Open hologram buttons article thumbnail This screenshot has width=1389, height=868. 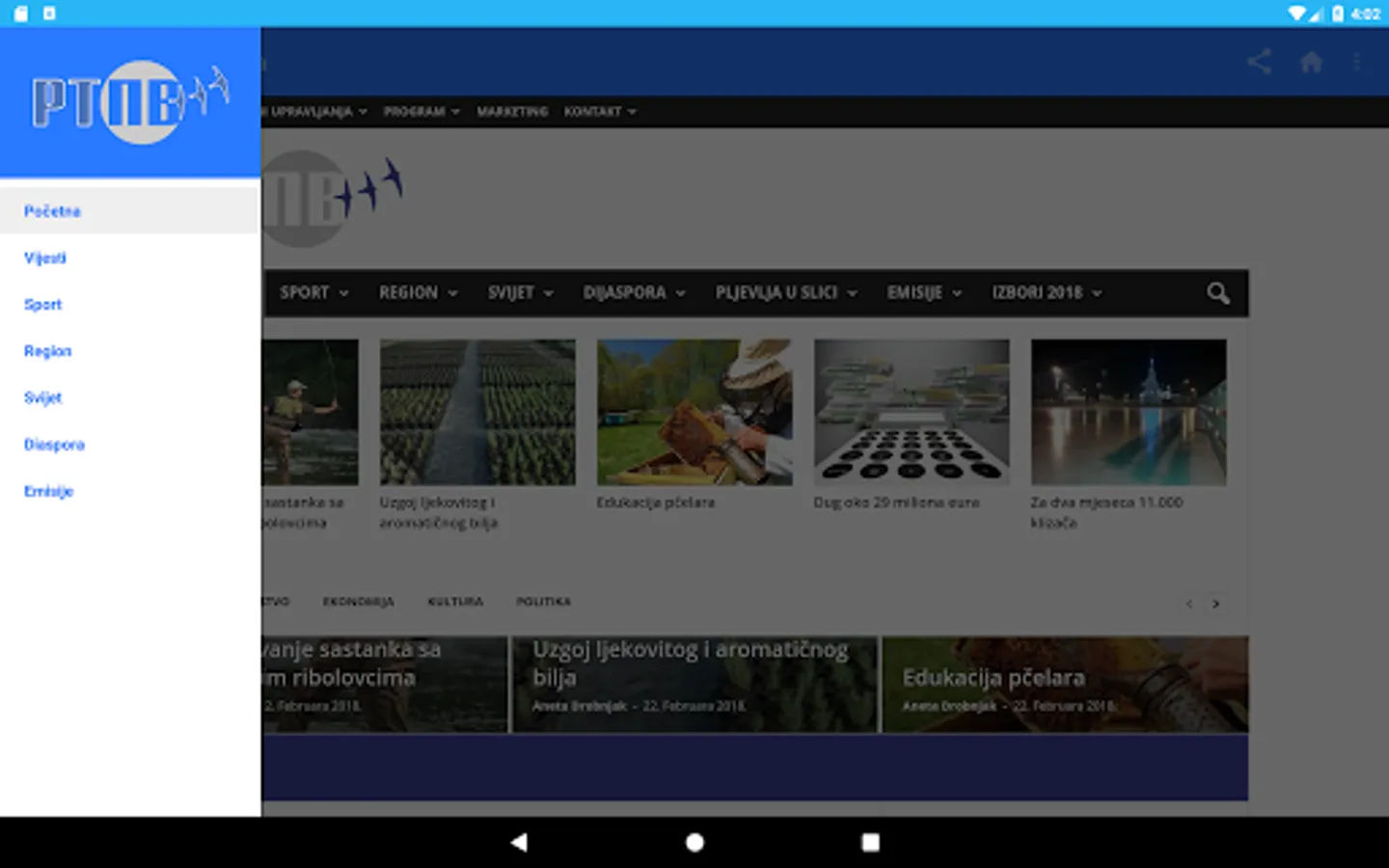point(912,412)
